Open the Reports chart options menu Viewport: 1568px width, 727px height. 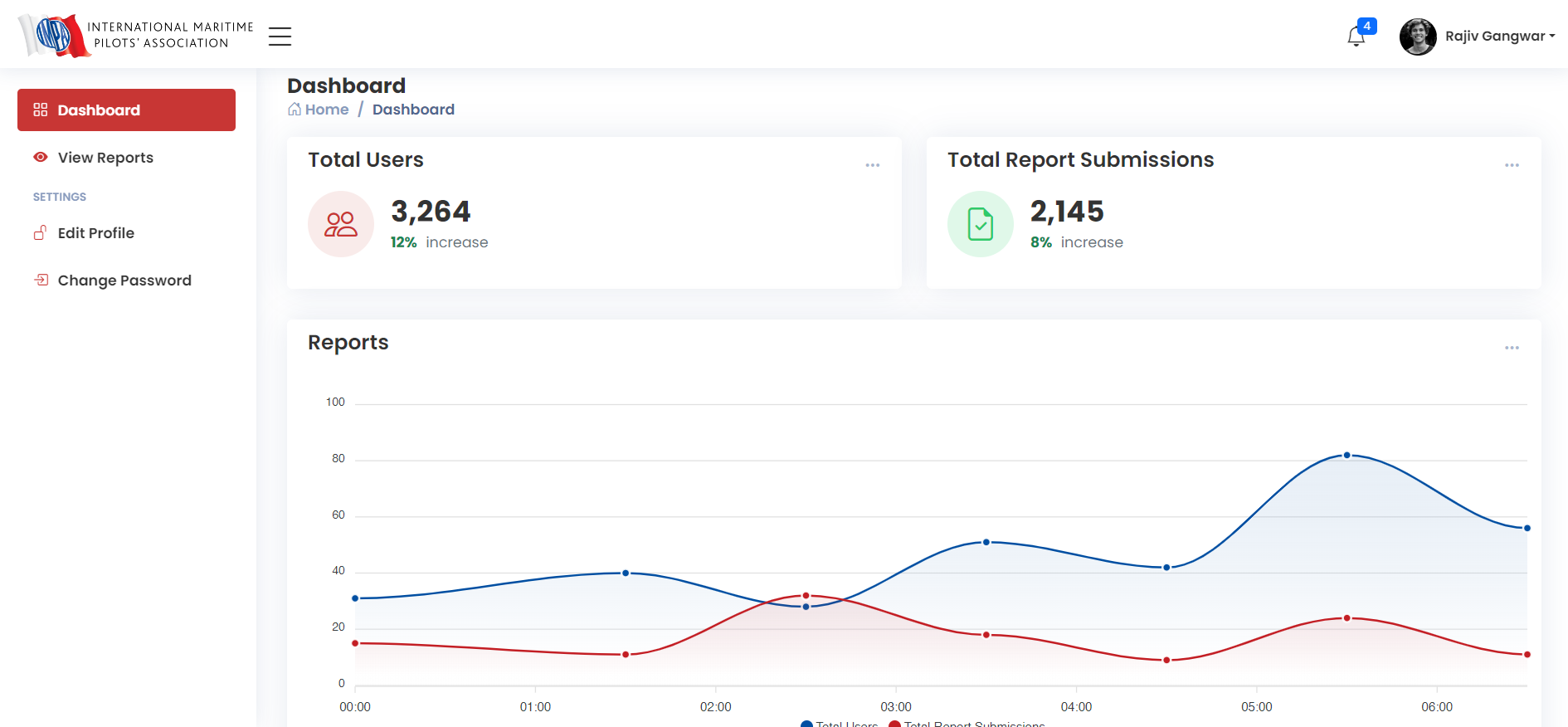coord(1512,348)
